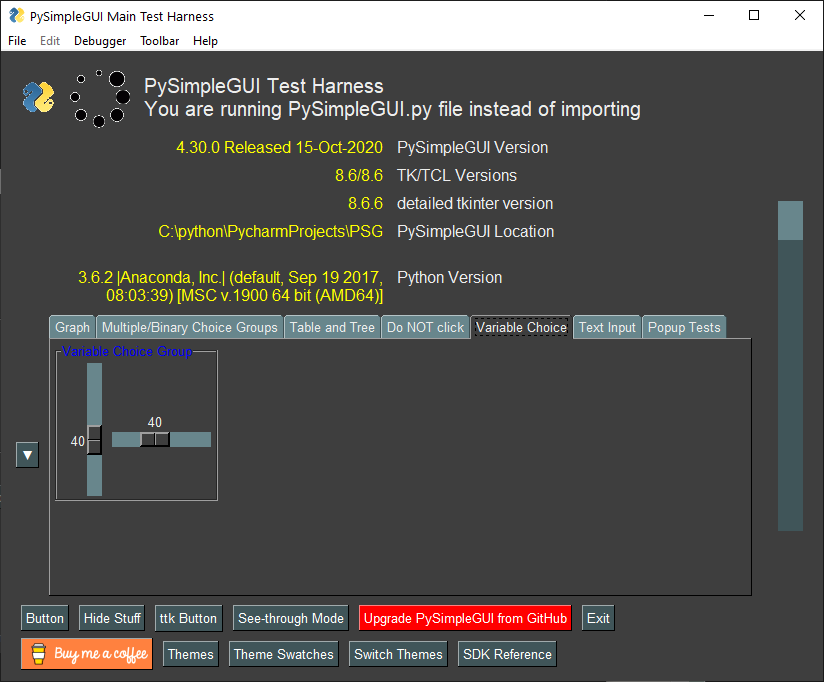Screen dimensions: 824x682
Task: Open the Table and Tree tab
Action: coord(332,327)
